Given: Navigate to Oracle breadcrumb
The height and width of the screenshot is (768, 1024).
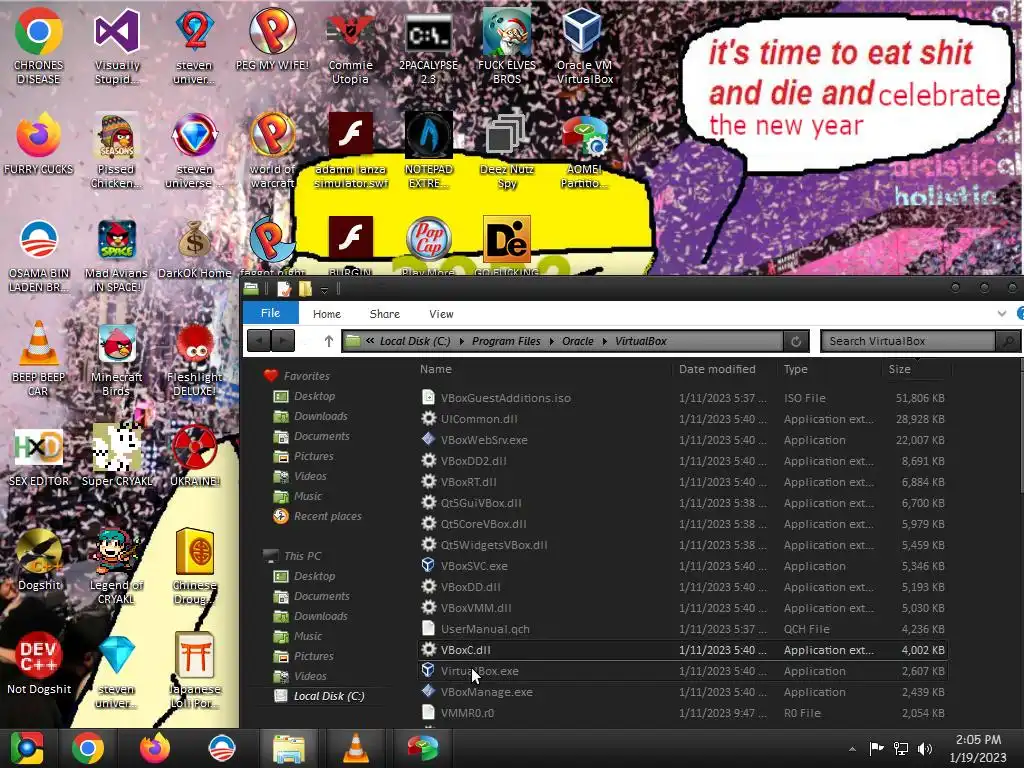Looking at the screenshot, I should 577,341.
